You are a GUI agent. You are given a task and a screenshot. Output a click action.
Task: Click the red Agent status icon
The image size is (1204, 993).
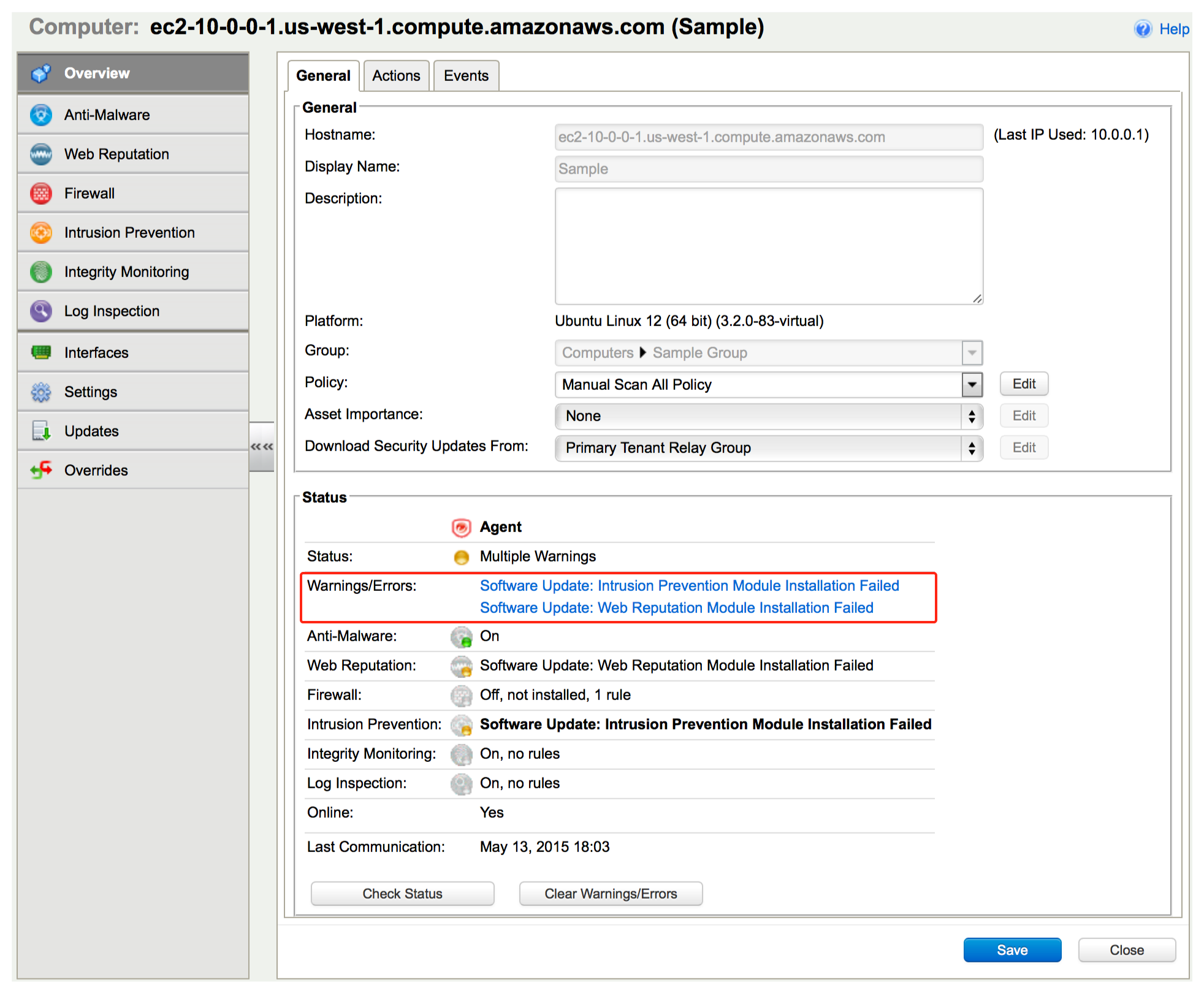tap(461, 527)
